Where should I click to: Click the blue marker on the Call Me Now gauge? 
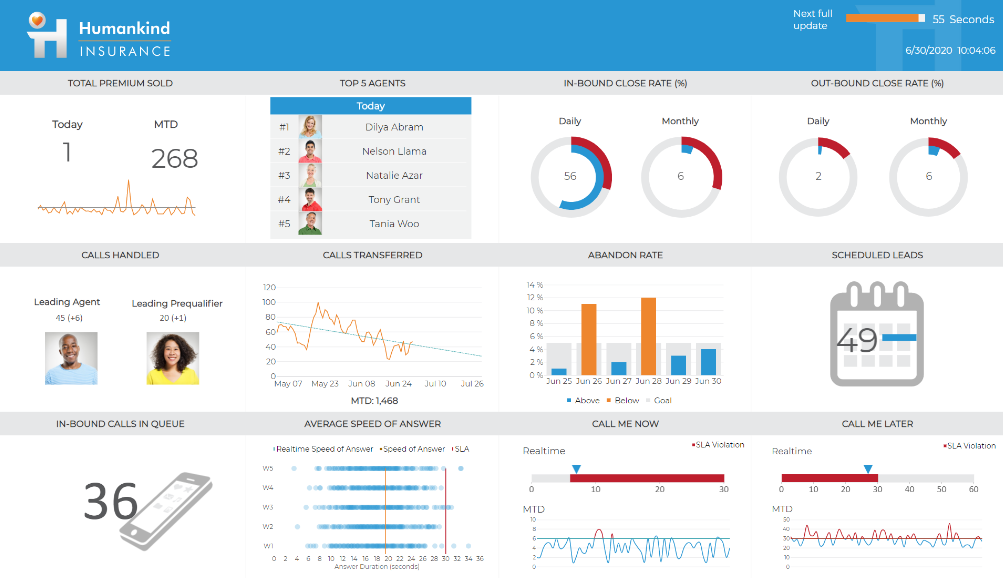click(x=576, y=466)
